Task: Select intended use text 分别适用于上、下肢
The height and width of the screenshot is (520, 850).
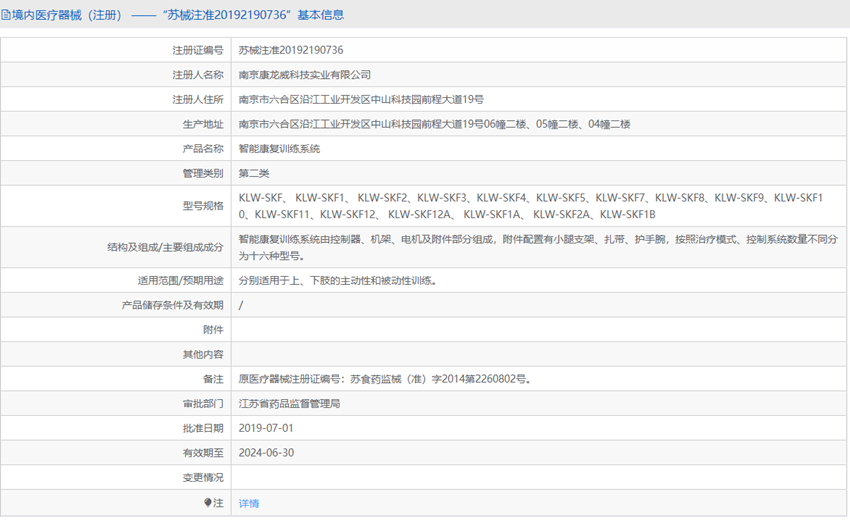Action: tap(338, 280)
